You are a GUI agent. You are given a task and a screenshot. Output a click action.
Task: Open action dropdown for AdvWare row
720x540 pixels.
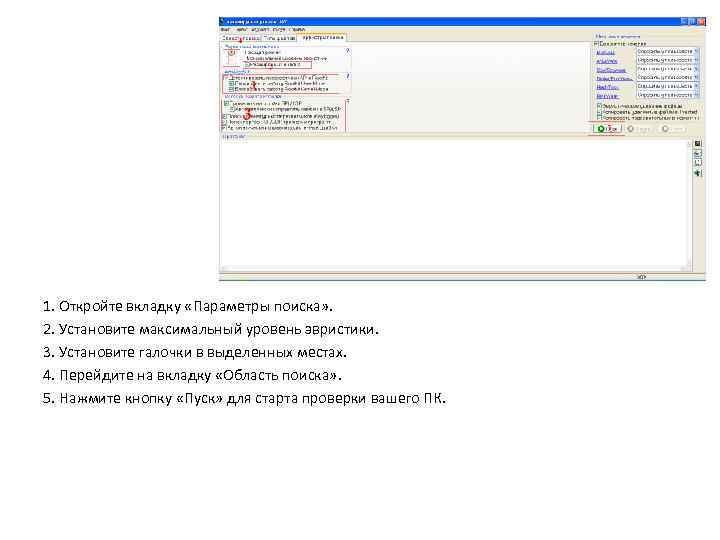point(696,60)
